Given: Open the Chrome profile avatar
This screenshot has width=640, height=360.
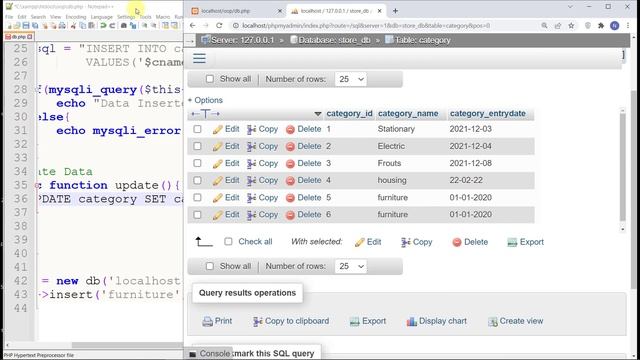Looking at the screenshot, I should [615, 25].
